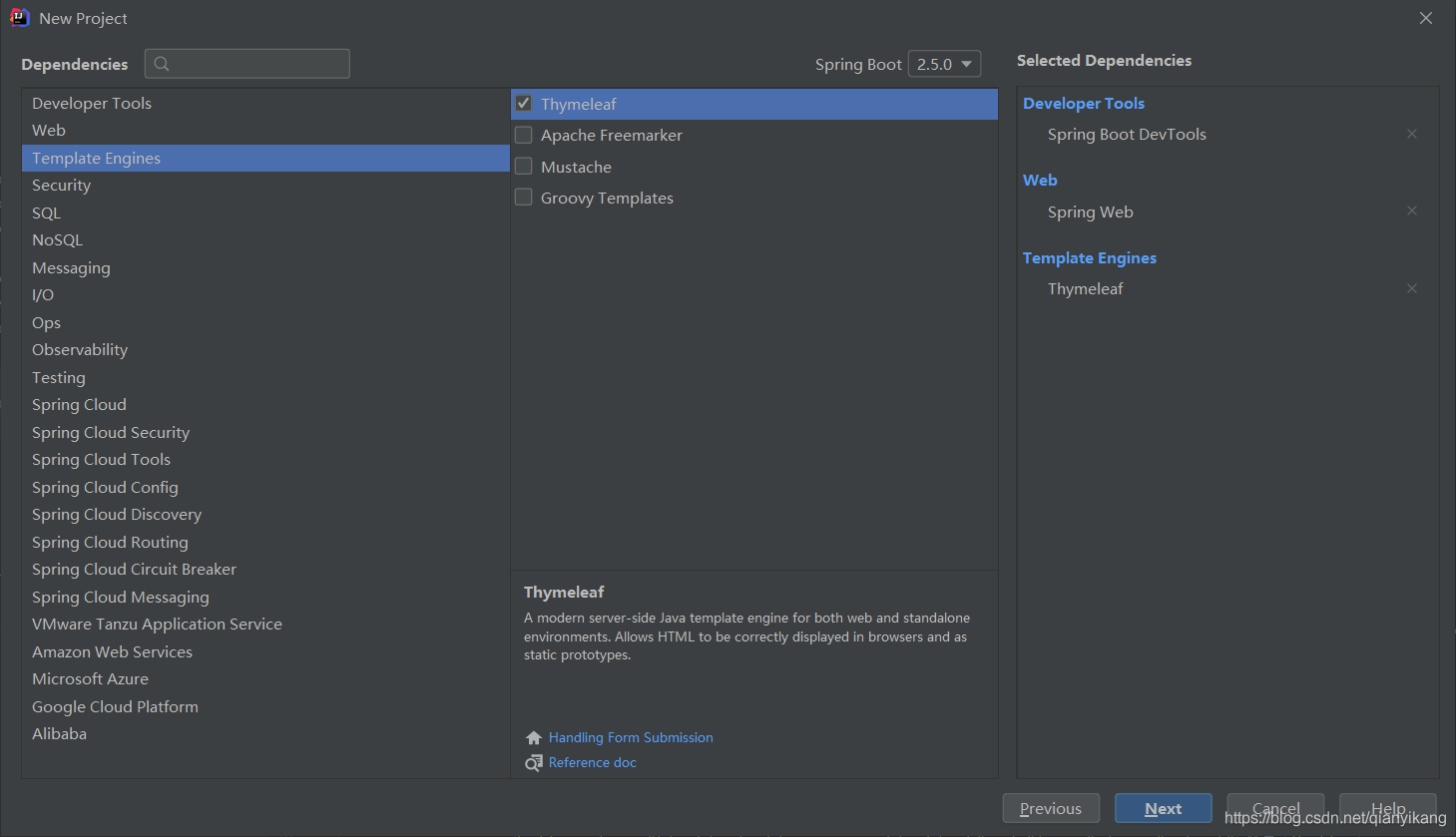The height and width of the screenshot is (837, 1456).
Task: Click the IntelliJ IDEA logo in title bar
Action: coord(19,18)
